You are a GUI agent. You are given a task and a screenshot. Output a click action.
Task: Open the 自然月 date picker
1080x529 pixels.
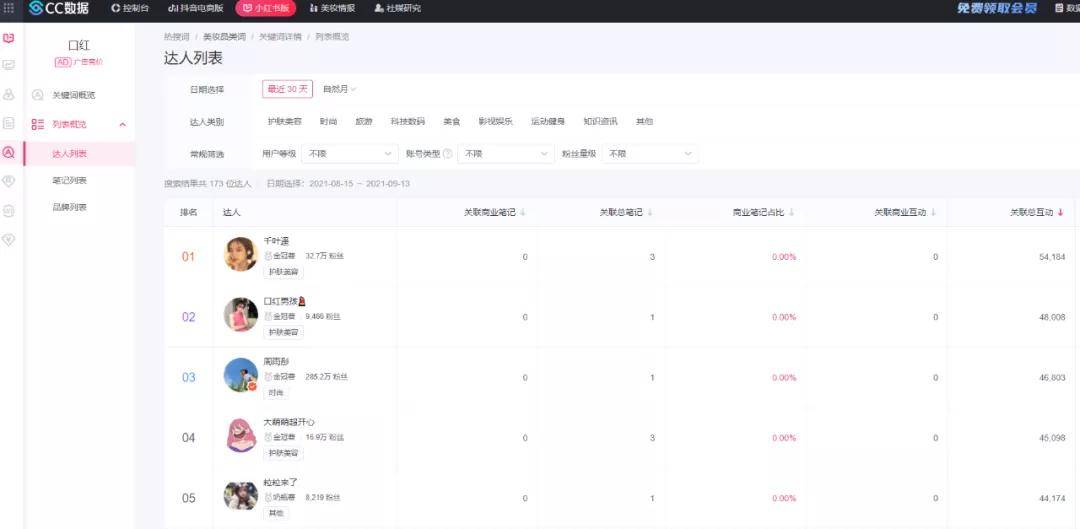coord(339,89)
